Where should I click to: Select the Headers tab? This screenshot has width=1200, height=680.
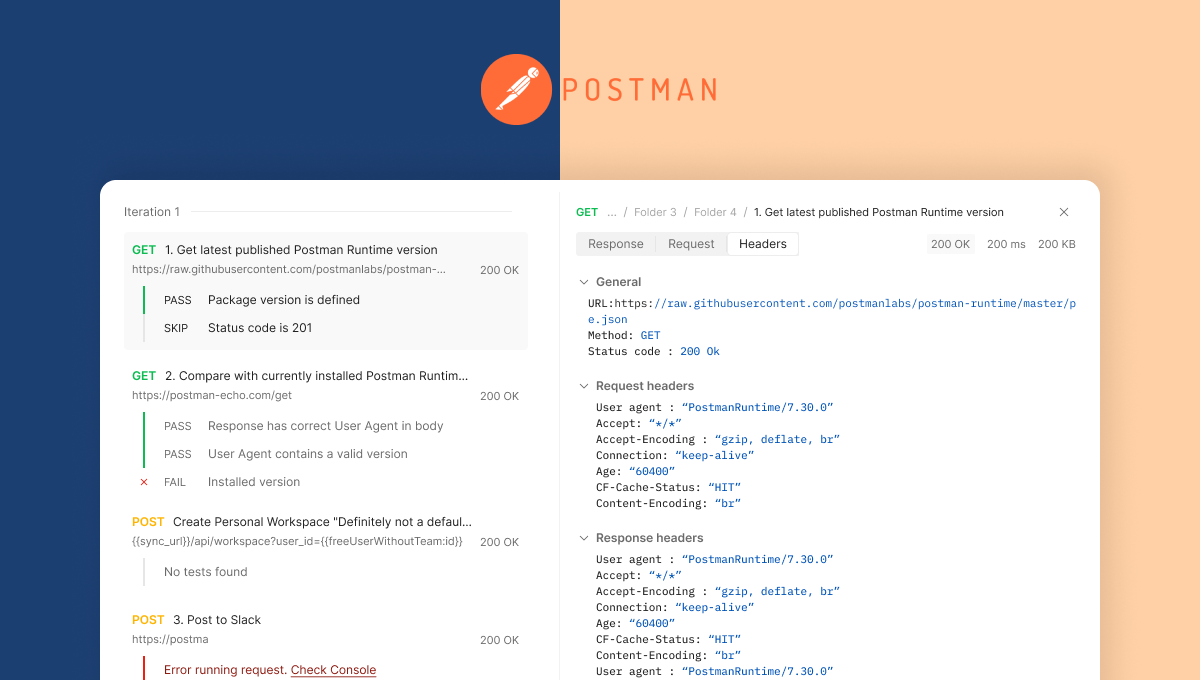[763, 244]
